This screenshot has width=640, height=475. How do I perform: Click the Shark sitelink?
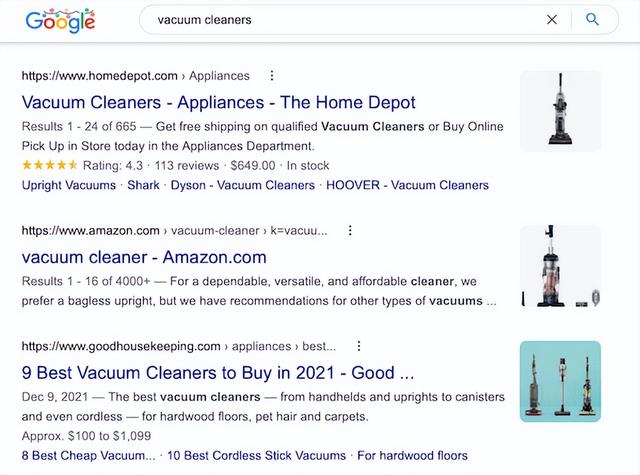tap(141, 185)
